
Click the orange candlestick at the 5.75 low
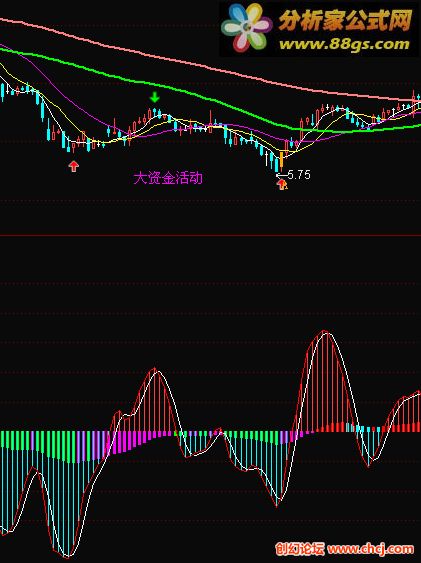click(281, 160)
